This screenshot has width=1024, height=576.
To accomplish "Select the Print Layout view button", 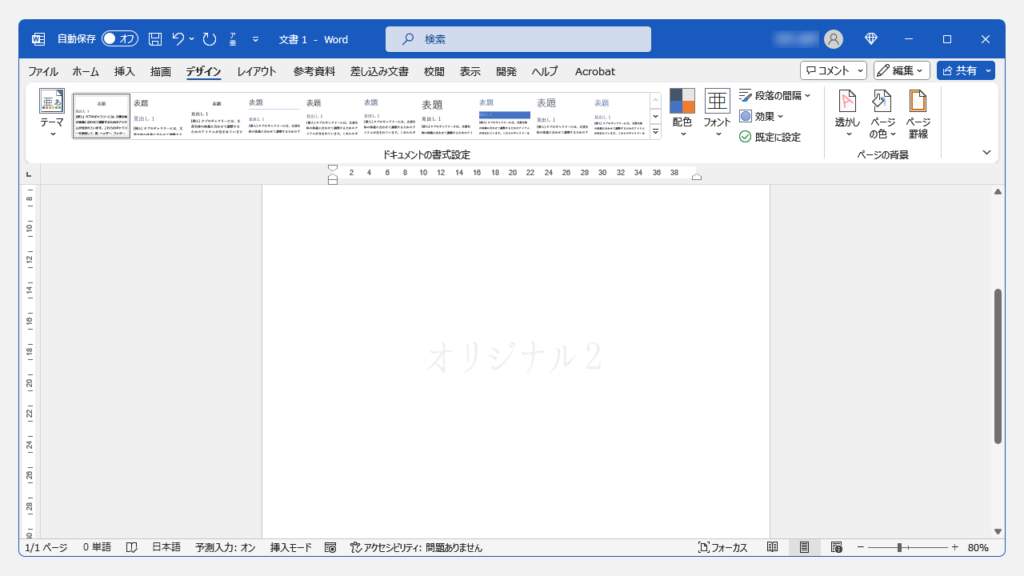I will tap(804, 548).
